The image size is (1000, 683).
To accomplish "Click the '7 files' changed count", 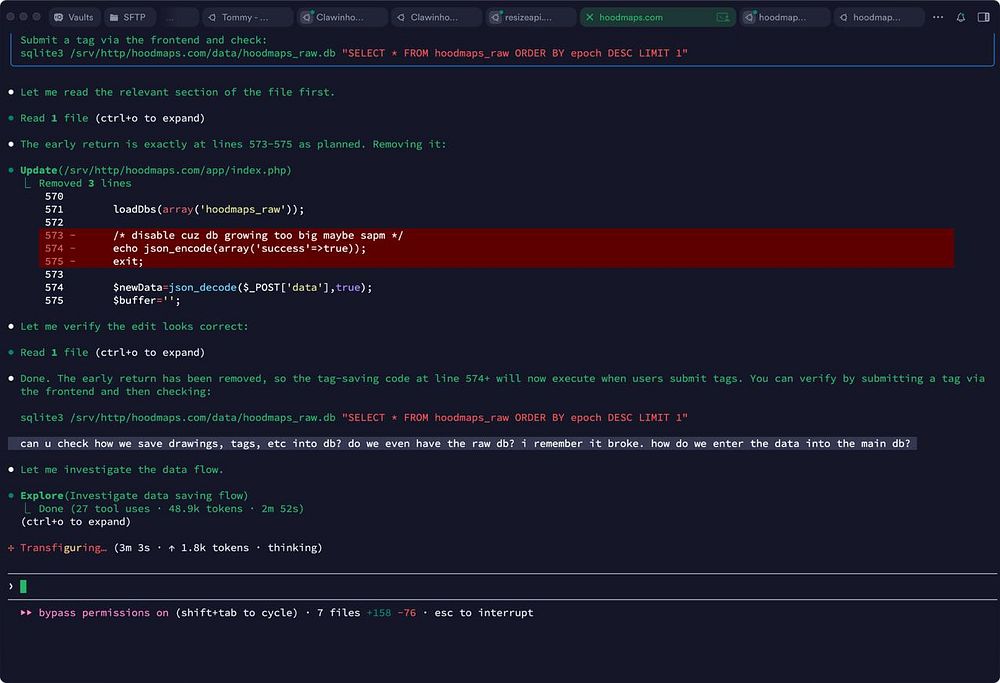I will click(339, 613).
